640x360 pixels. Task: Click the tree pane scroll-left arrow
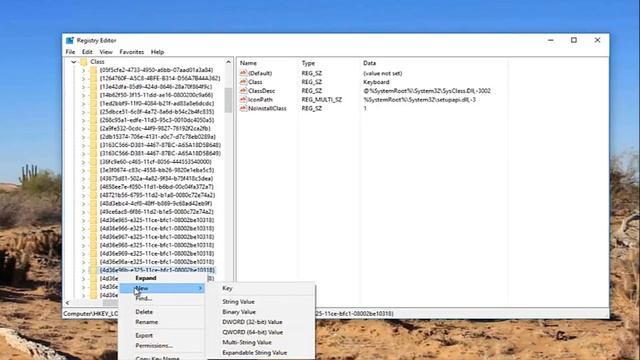[67, 303]
